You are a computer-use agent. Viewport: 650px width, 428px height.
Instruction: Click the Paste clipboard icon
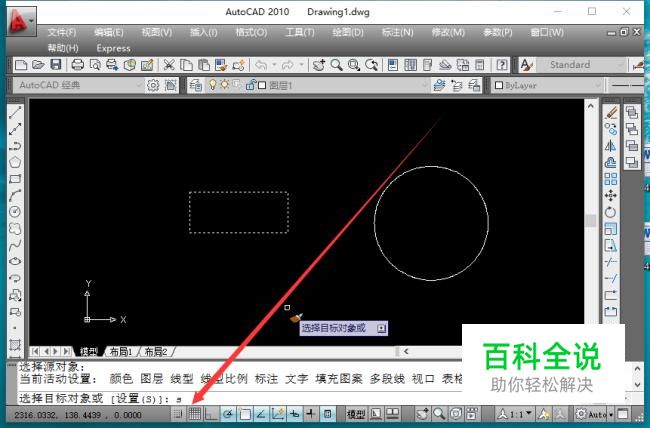click(203, 65)
